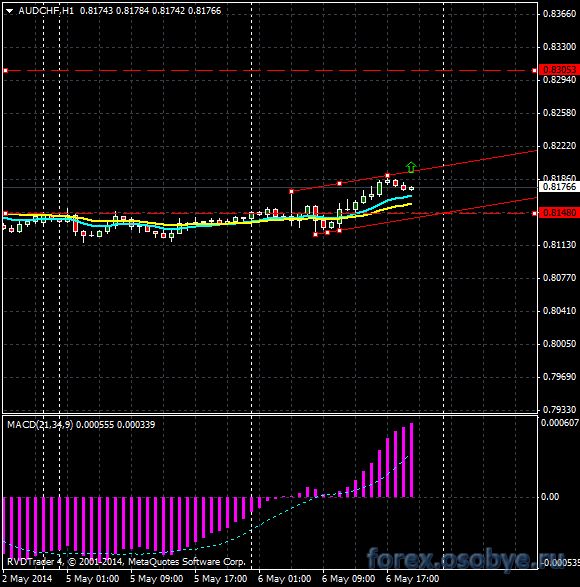
Task: Click the tallest magenta MACD histogram bar
Action: (x=412, y=460)
